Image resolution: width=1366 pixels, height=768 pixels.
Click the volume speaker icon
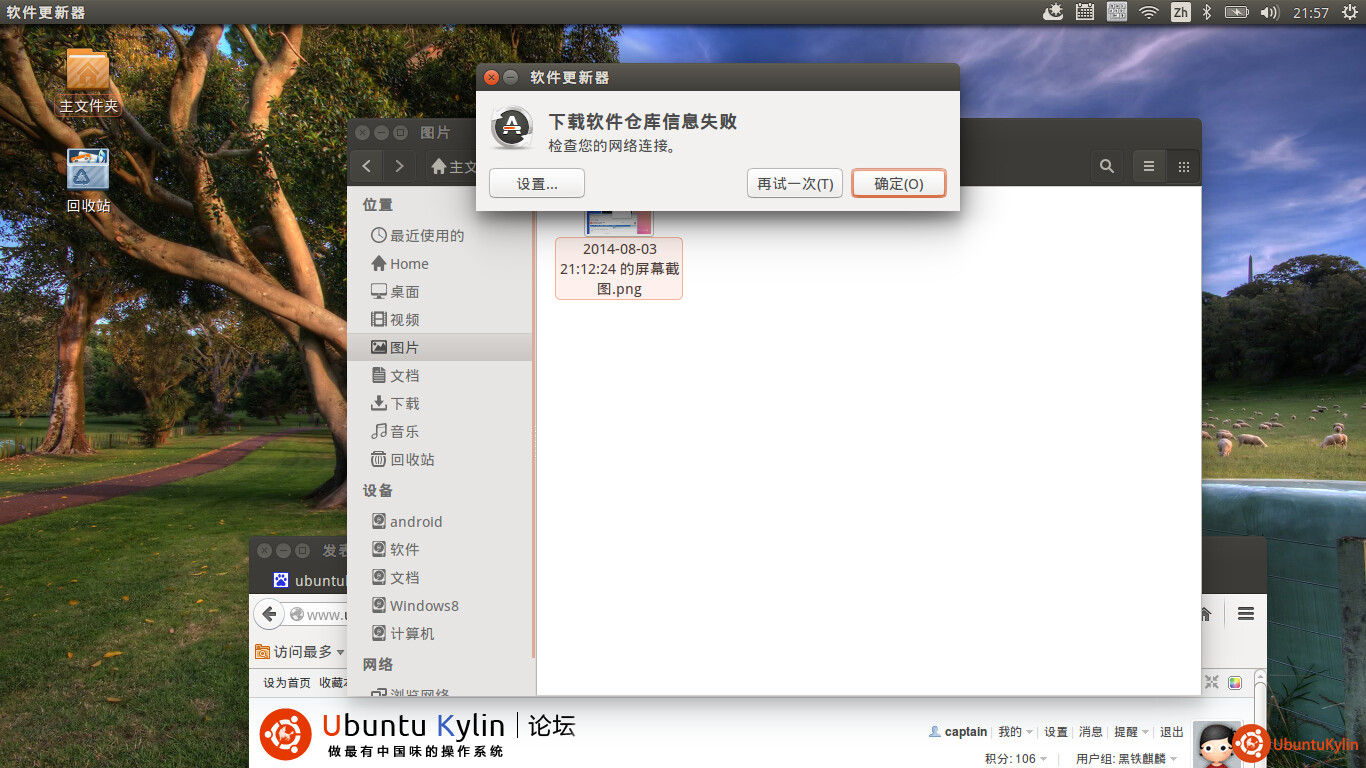tap(1270, 12)
